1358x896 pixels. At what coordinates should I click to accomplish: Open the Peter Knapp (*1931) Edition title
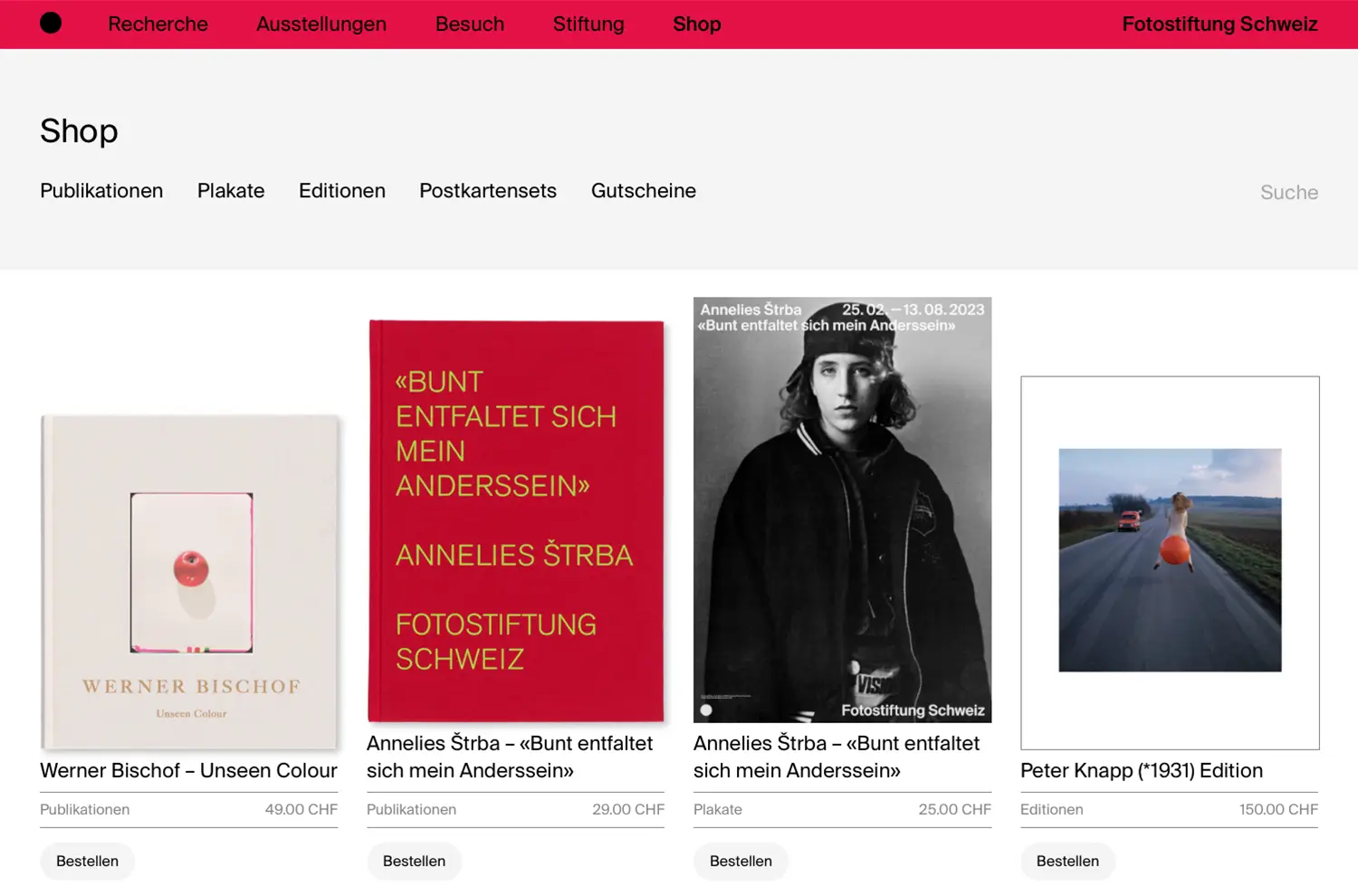[x=1142, y=770]
